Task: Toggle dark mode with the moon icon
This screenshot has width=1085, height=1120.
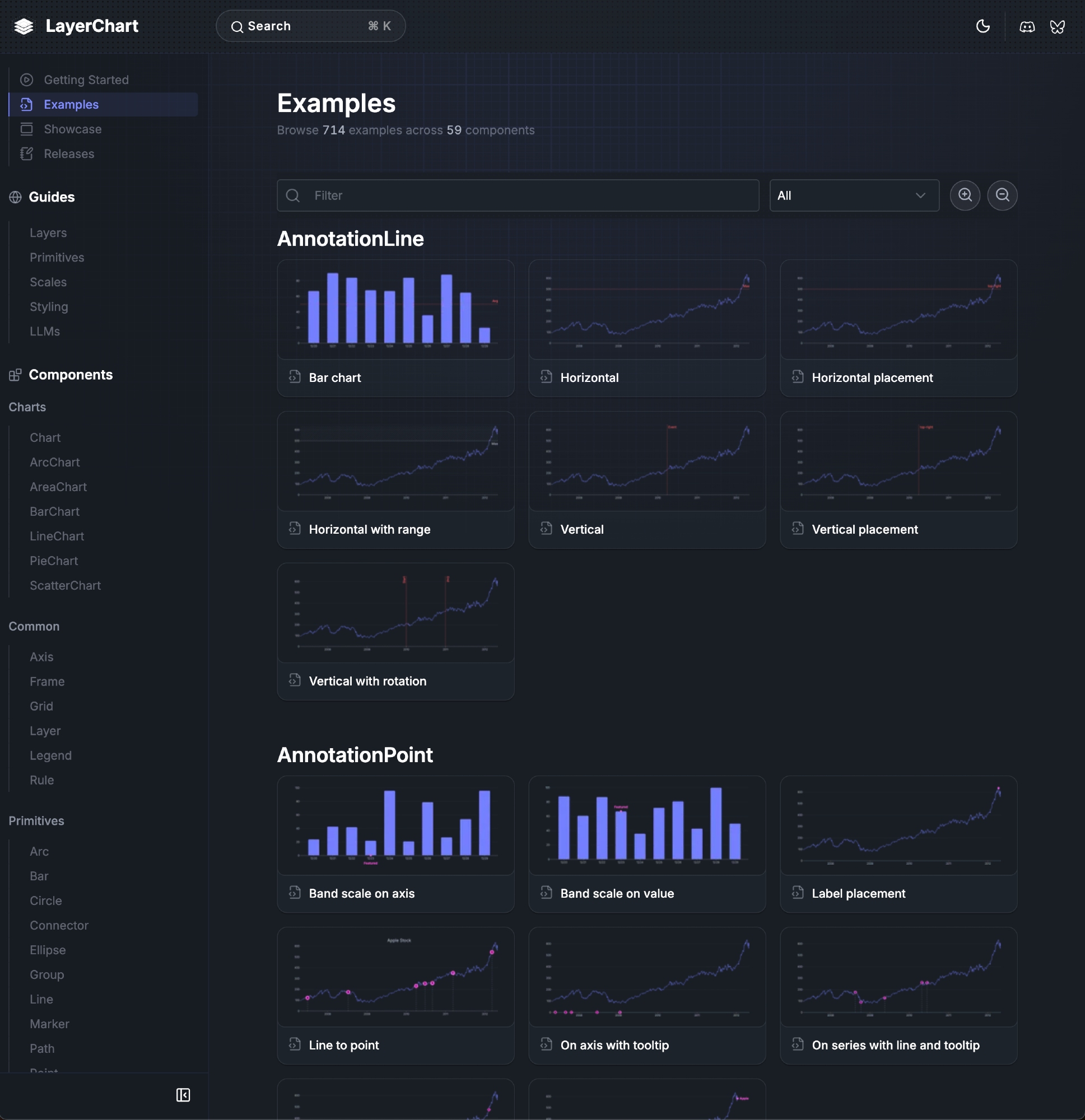Action: pos(982,26)
